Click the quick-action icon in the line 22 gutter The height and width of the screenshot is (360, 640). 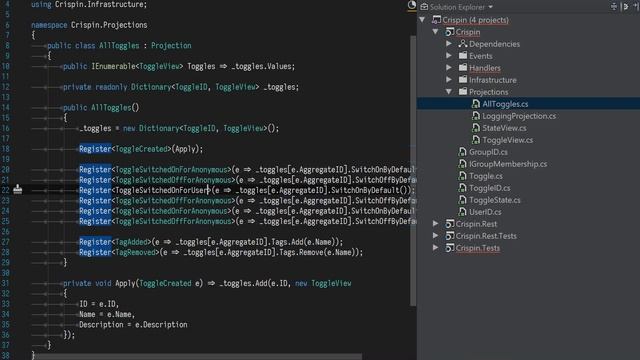18,189
